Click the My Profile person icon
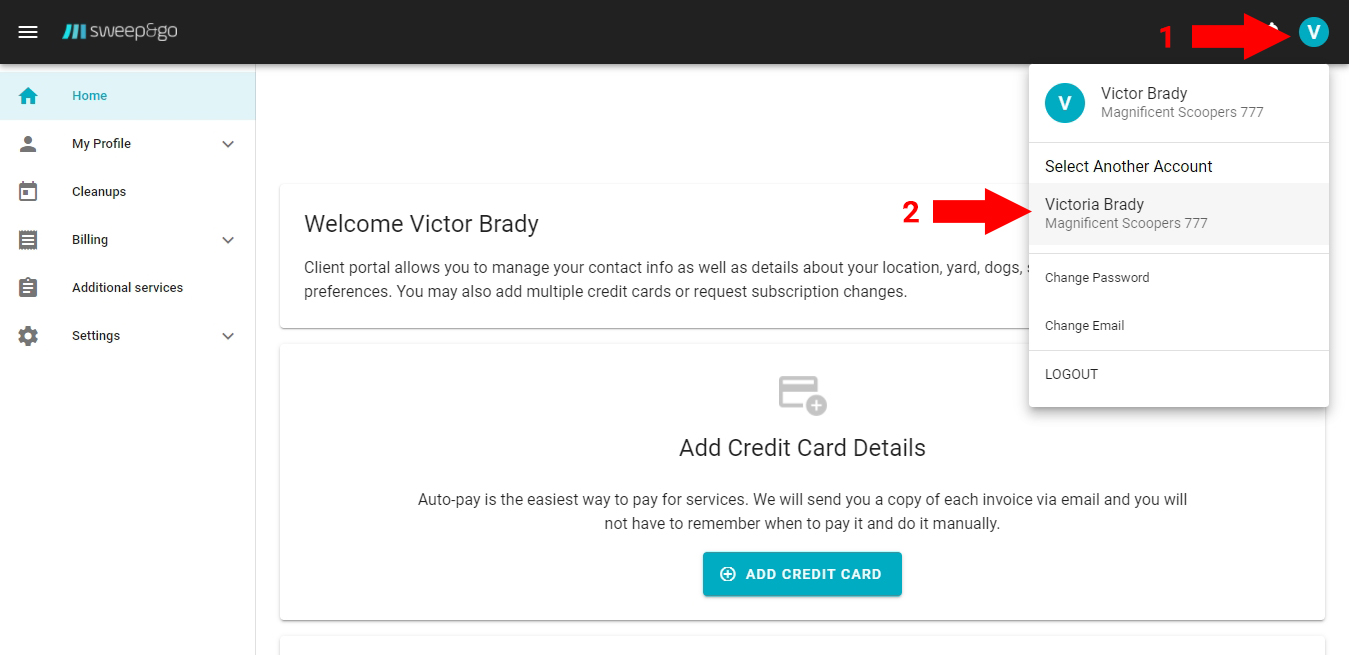The height and width of the screenshot is (655, 1349). (x=28, y=144)
